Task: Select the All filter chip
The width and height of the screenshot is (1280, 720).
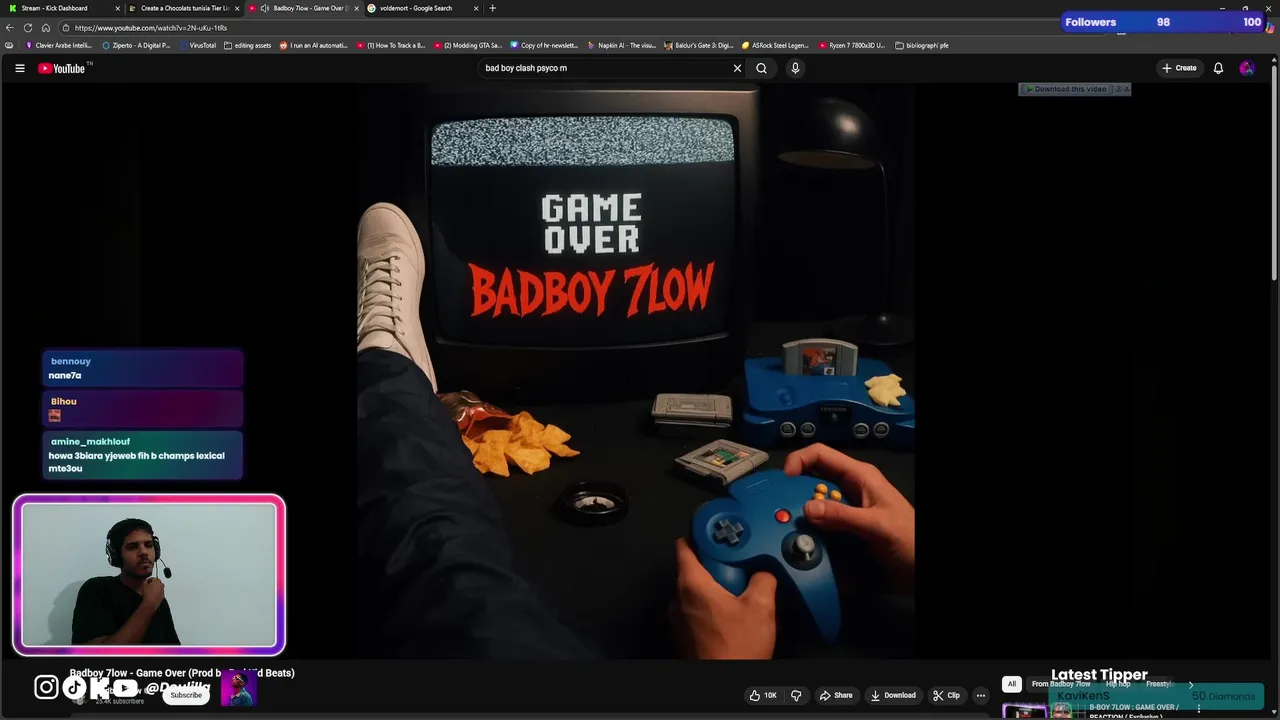Action: (x=1012, y=684)
